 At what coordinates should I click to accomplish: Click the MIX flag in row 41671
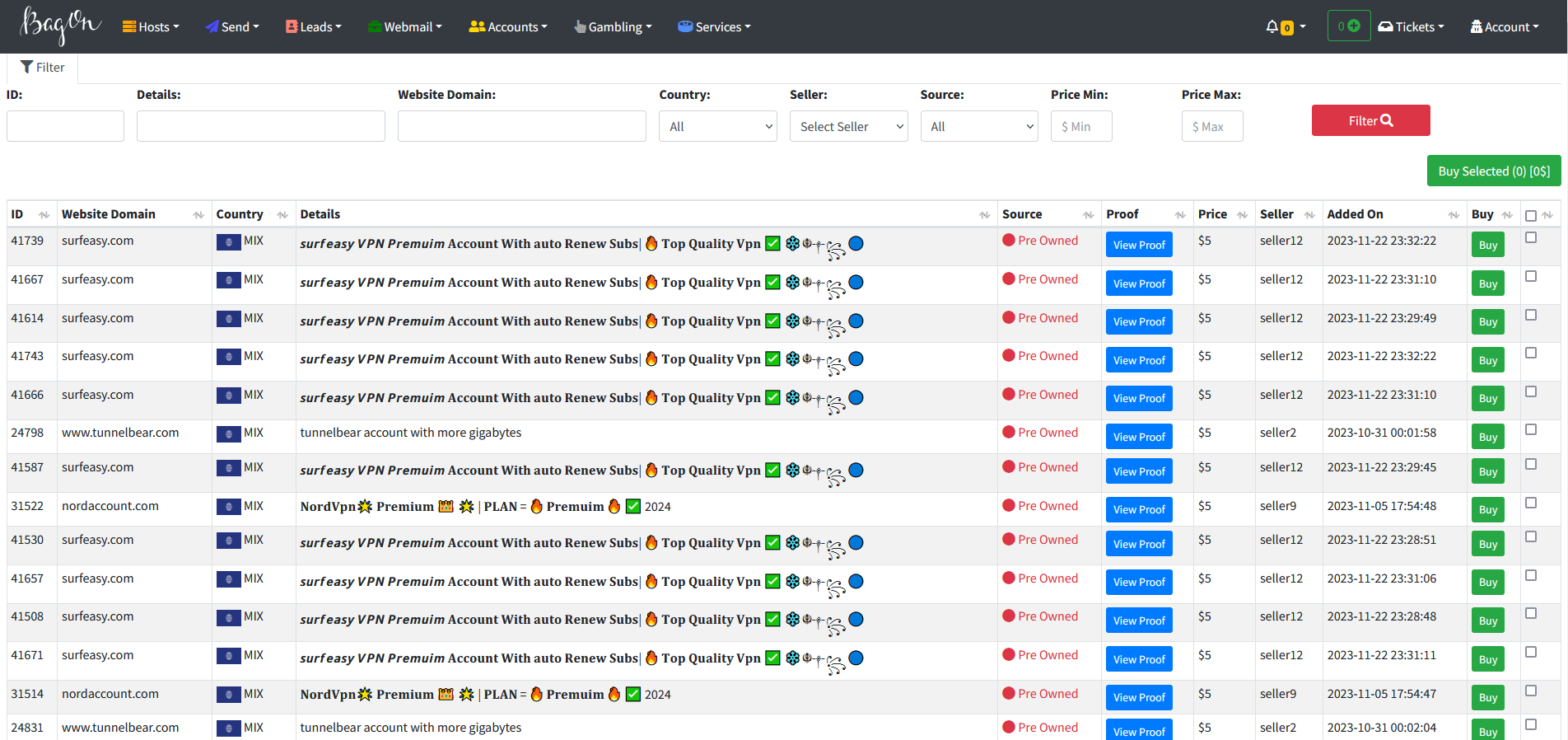tap(228, 656)
